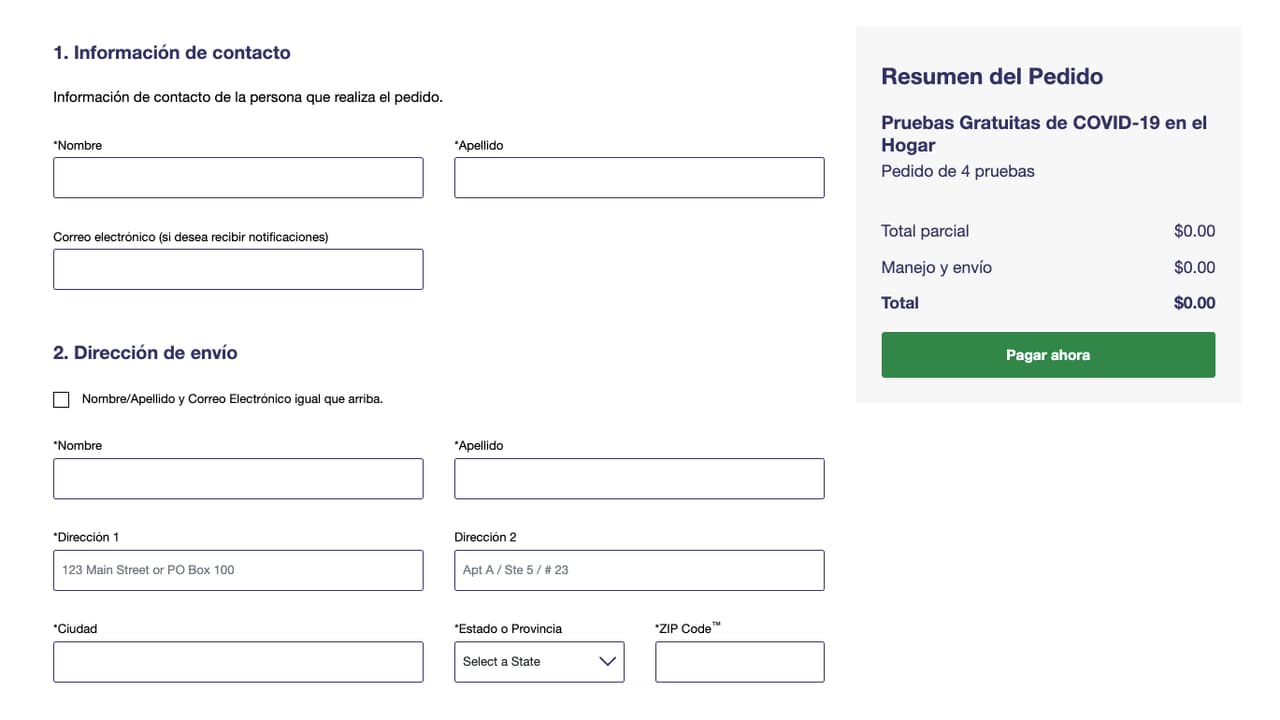Viewport: 1280px width, 720px height.
Task: Click the Pedido de 4 pruebas text
Action: click(958, 171)
